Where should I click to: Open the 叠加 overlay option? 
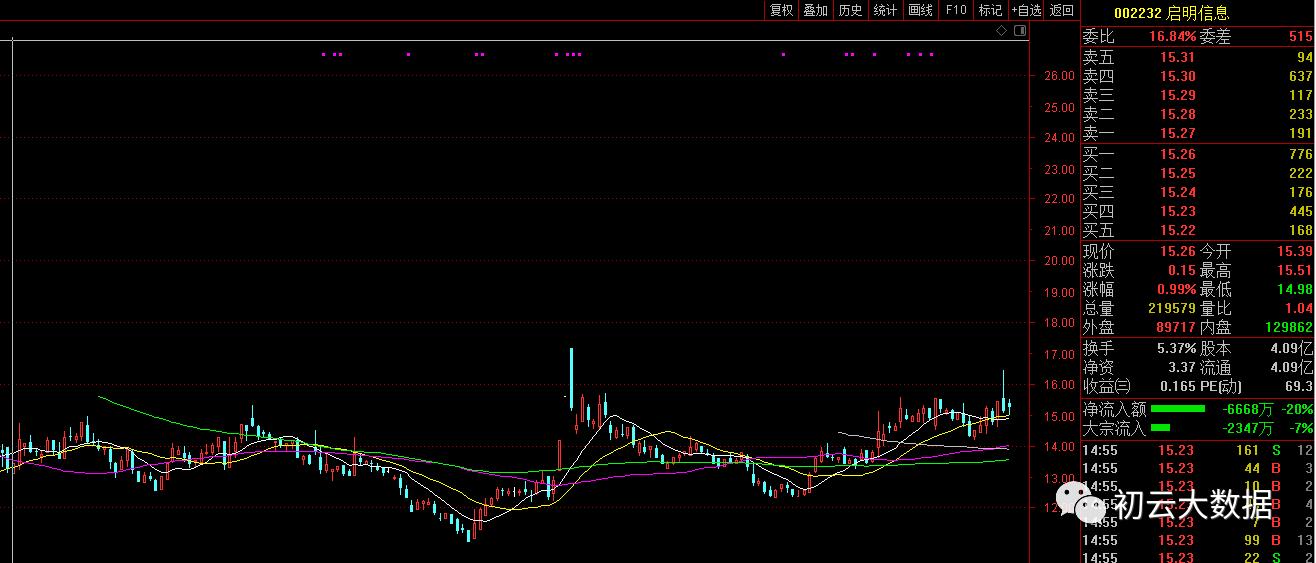tap(816, 10)
